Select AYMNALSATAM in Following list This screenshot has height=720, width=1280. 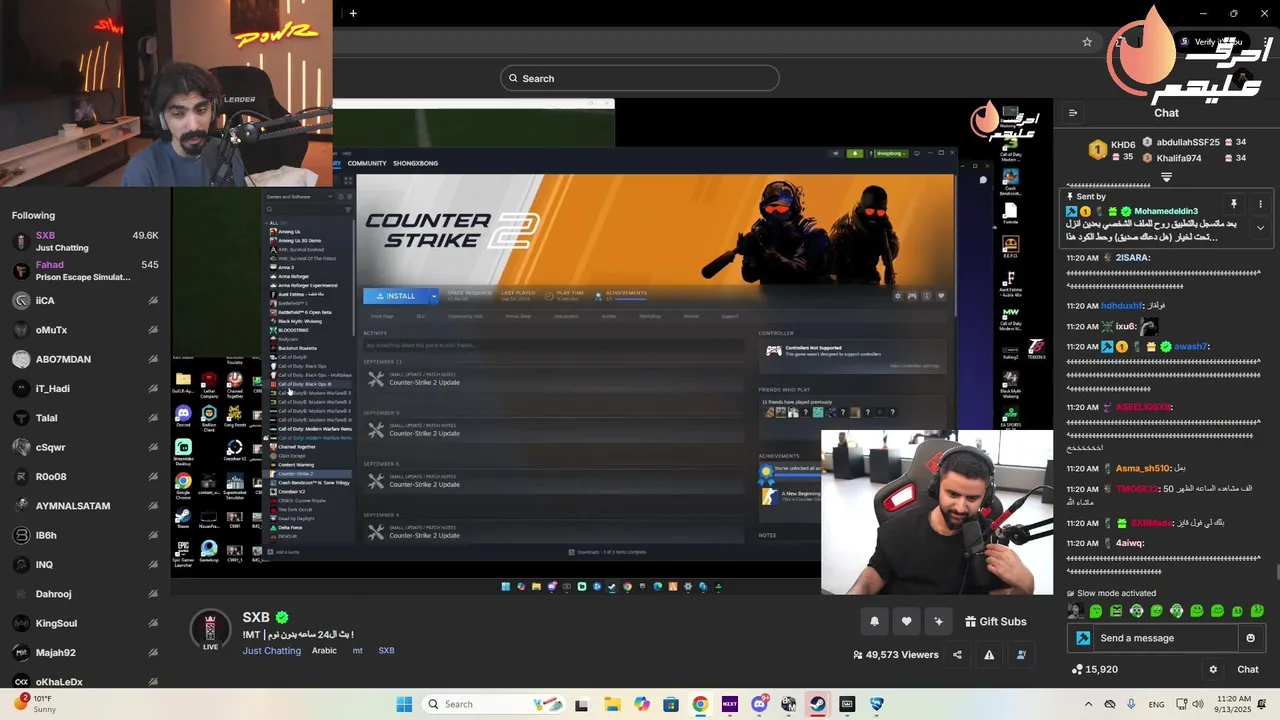85,506
